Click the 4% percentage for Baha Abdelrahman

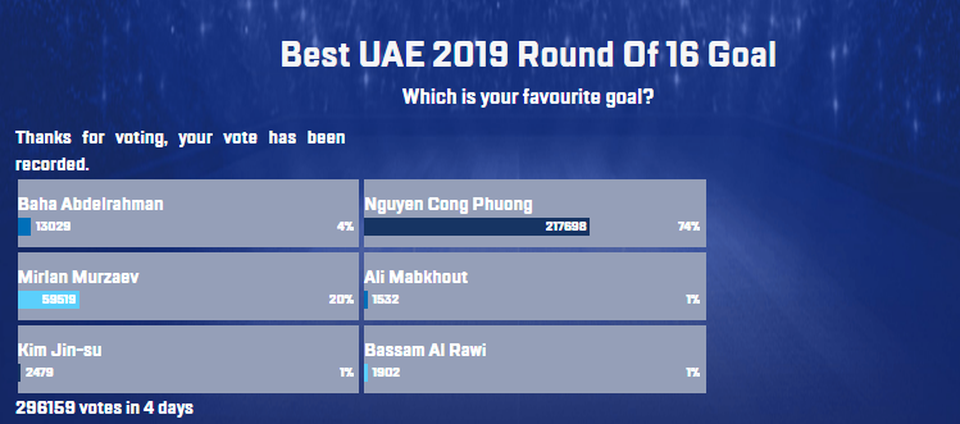click(345, 227)
